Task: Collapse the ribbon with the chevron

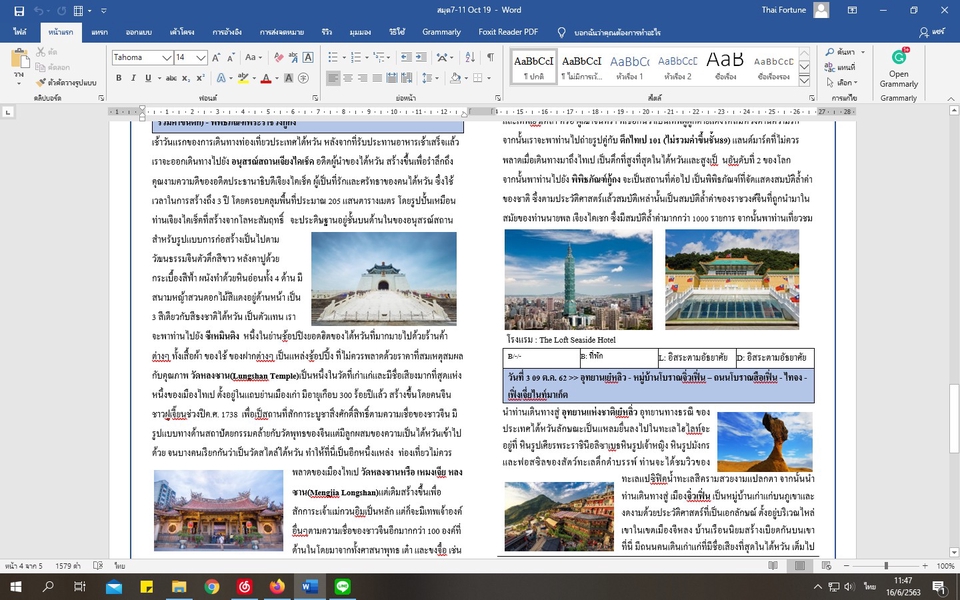Action: point(950,99)
